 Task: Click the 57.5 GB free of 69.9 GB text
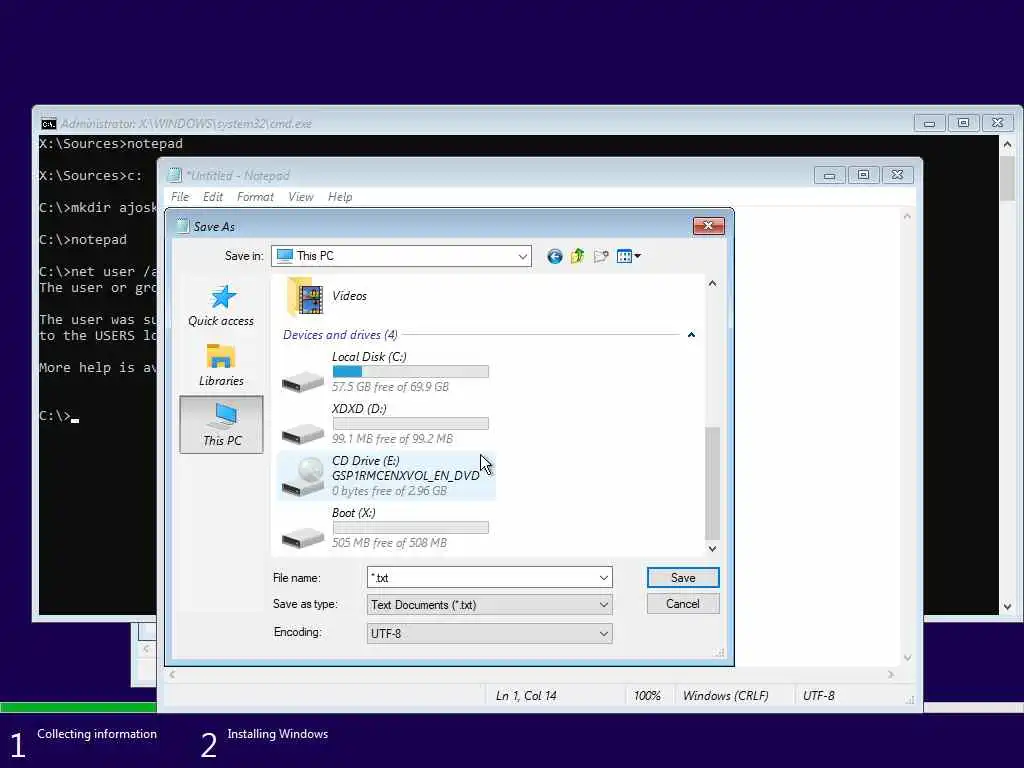pos(390,387)
